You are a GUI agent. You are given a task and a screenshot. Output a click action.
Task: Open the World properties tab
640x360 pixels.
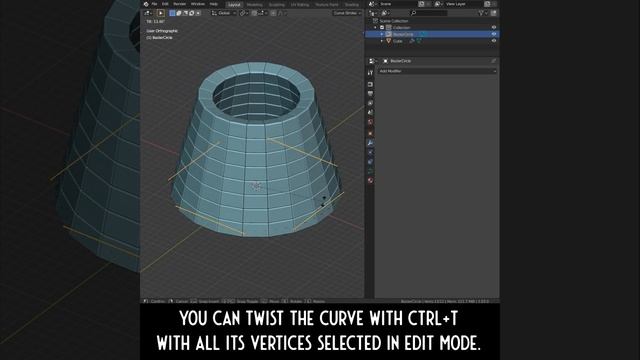click(370, 122)
